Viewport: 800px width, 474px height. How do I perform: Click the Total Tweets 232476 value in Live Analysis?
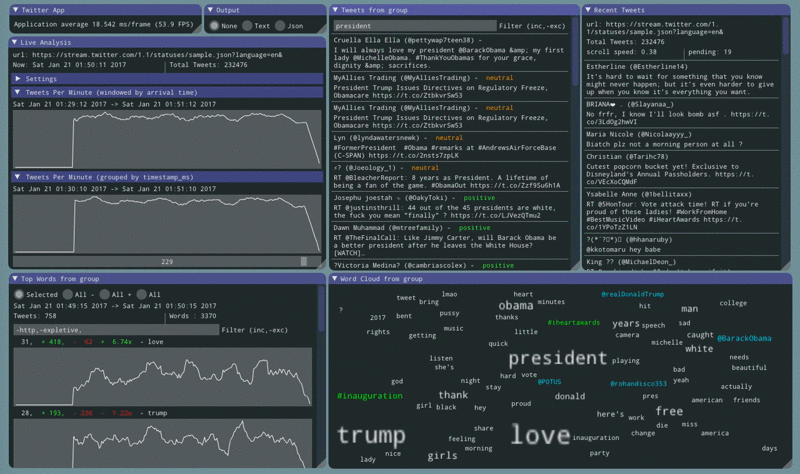(208, 65)
